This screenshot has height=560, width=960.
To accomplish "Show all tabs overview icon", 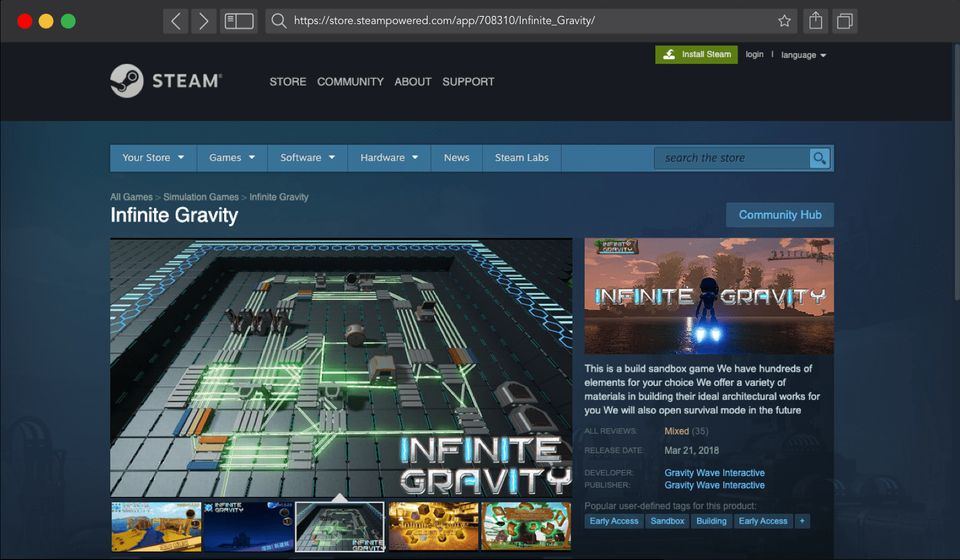I will pos(845,21).
